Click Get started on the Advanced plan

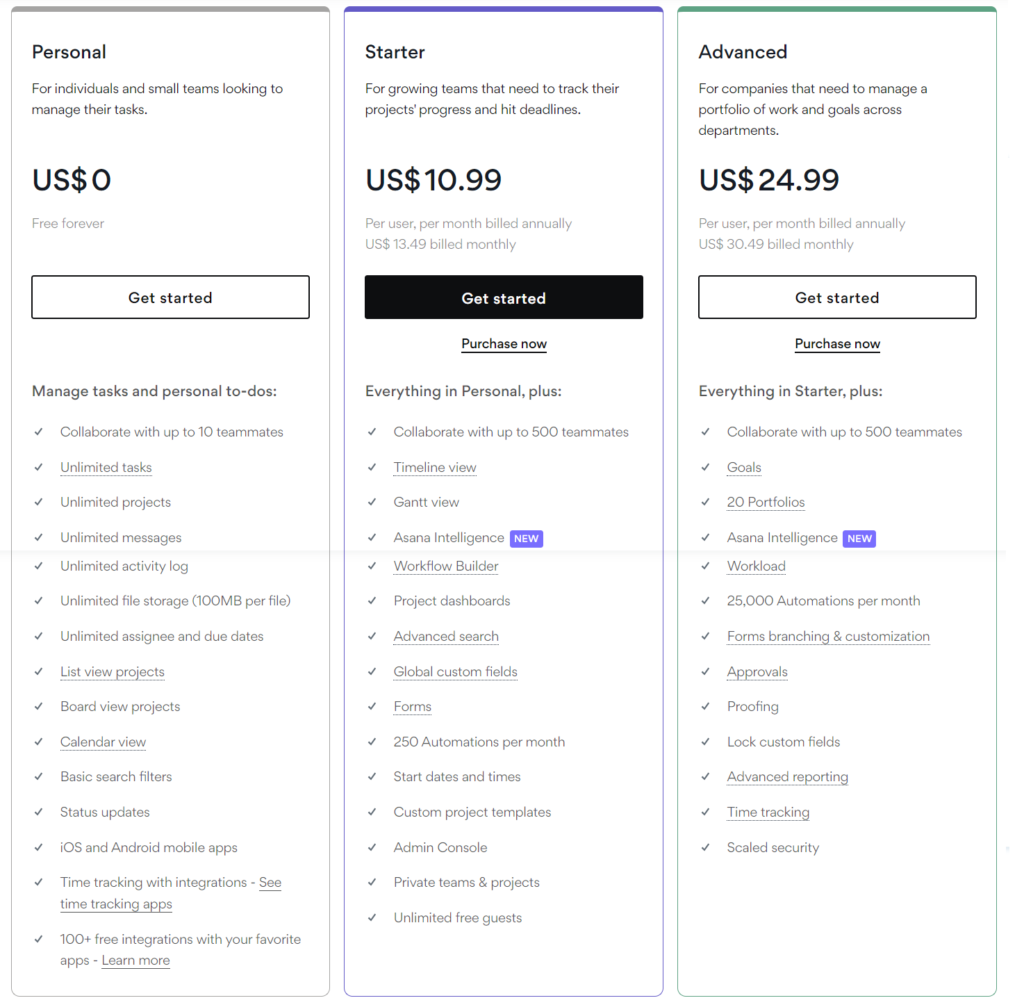click(x=837, y=297)
